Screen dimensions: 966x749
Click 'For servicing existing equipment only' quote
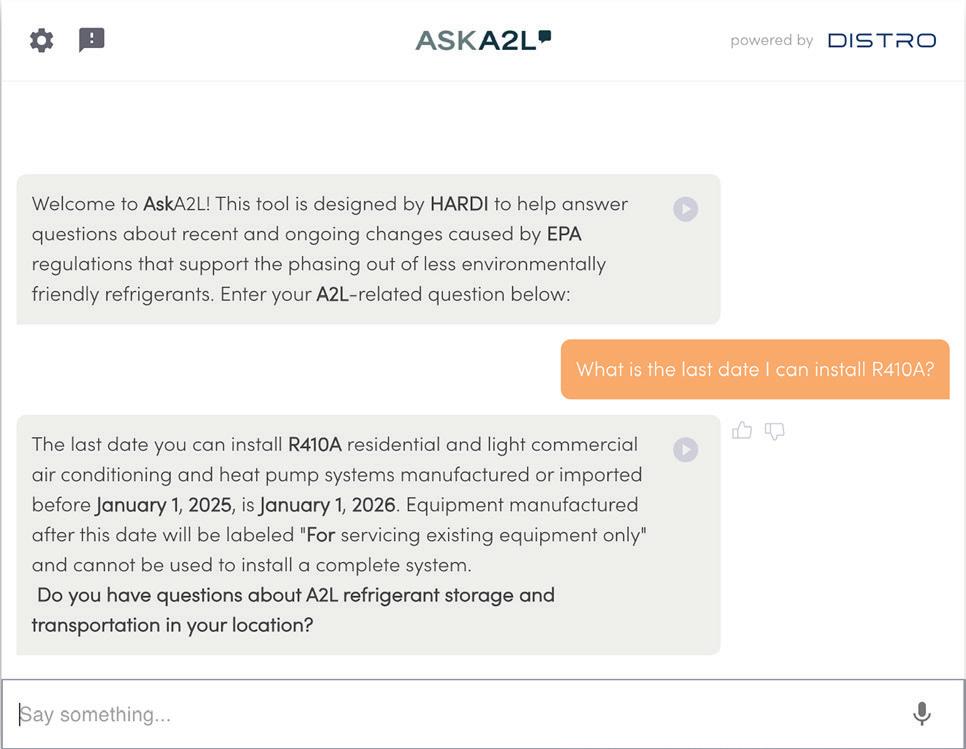click(x=476, y=534)
